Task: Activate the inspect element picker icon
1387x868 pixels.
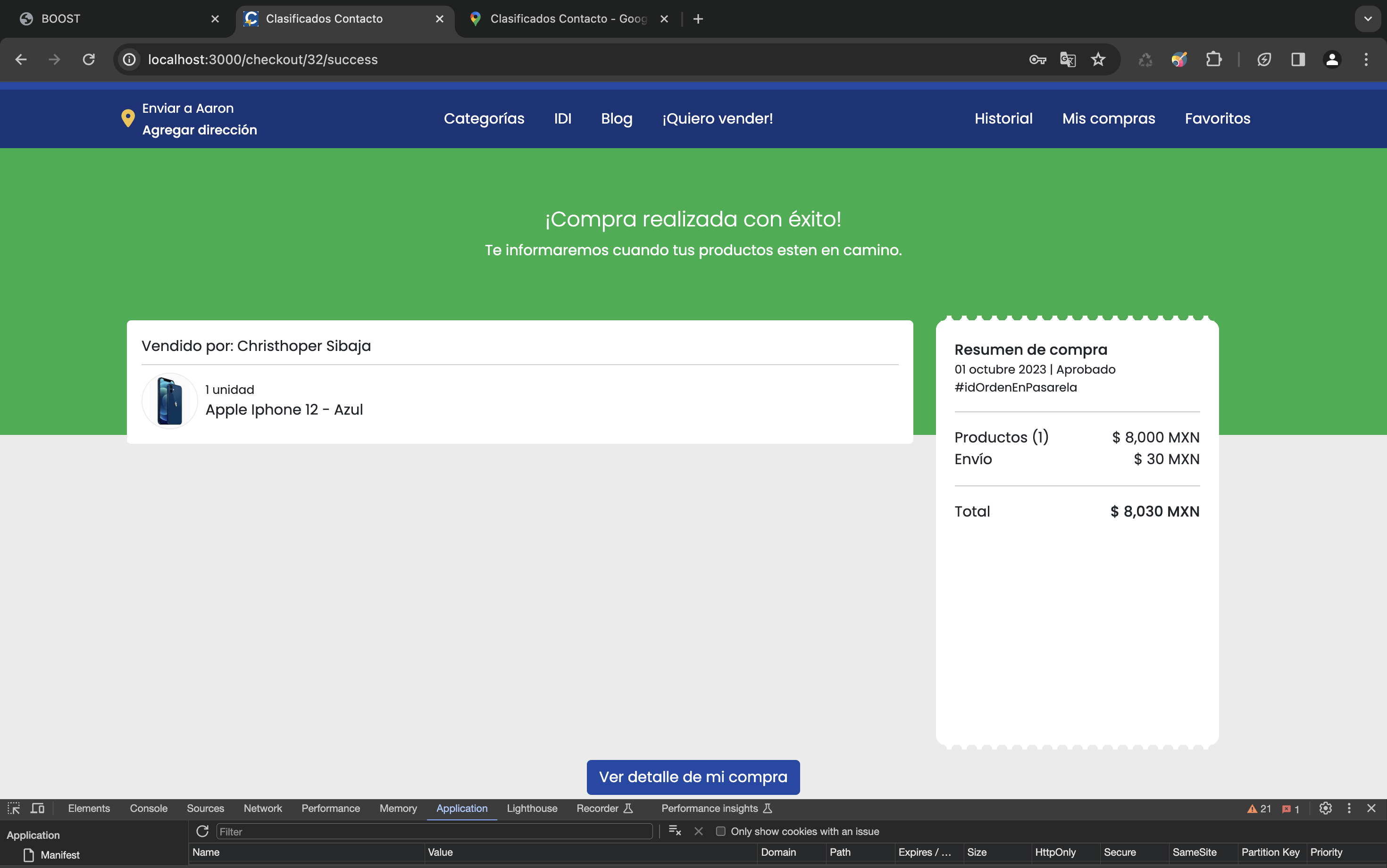Action: pyautogui.click(x=14, y=808)
